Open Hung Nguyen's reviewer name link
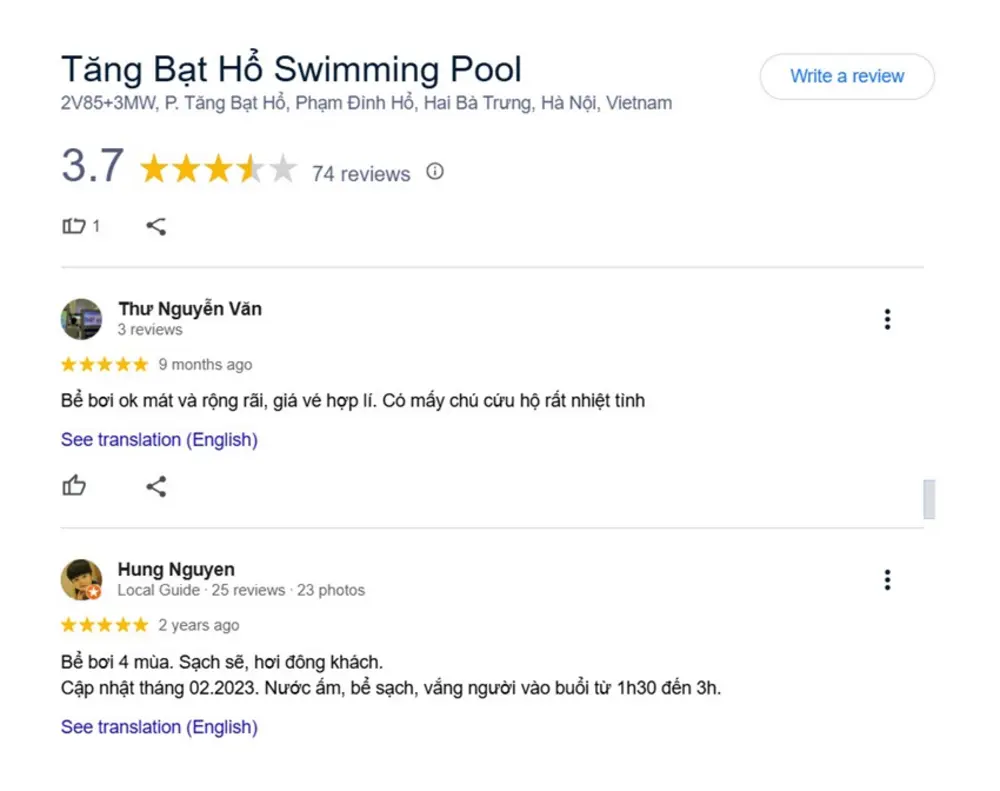This screenshot has width=1000, height=791. (176, 570)
